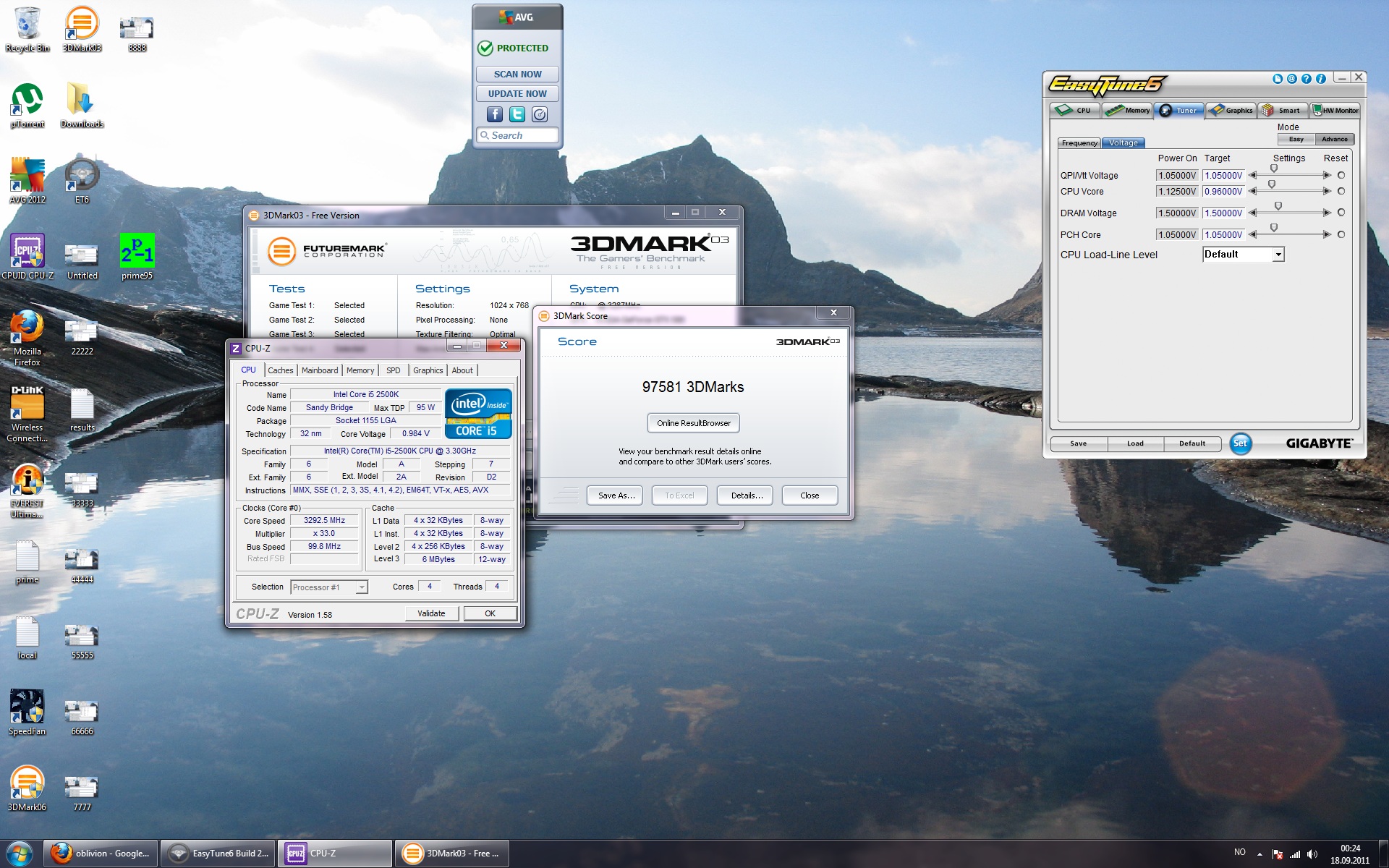The image size is (1389, 868).
Task: Click the network signal icon in system tray
Action: click(x=1295, y=854)
